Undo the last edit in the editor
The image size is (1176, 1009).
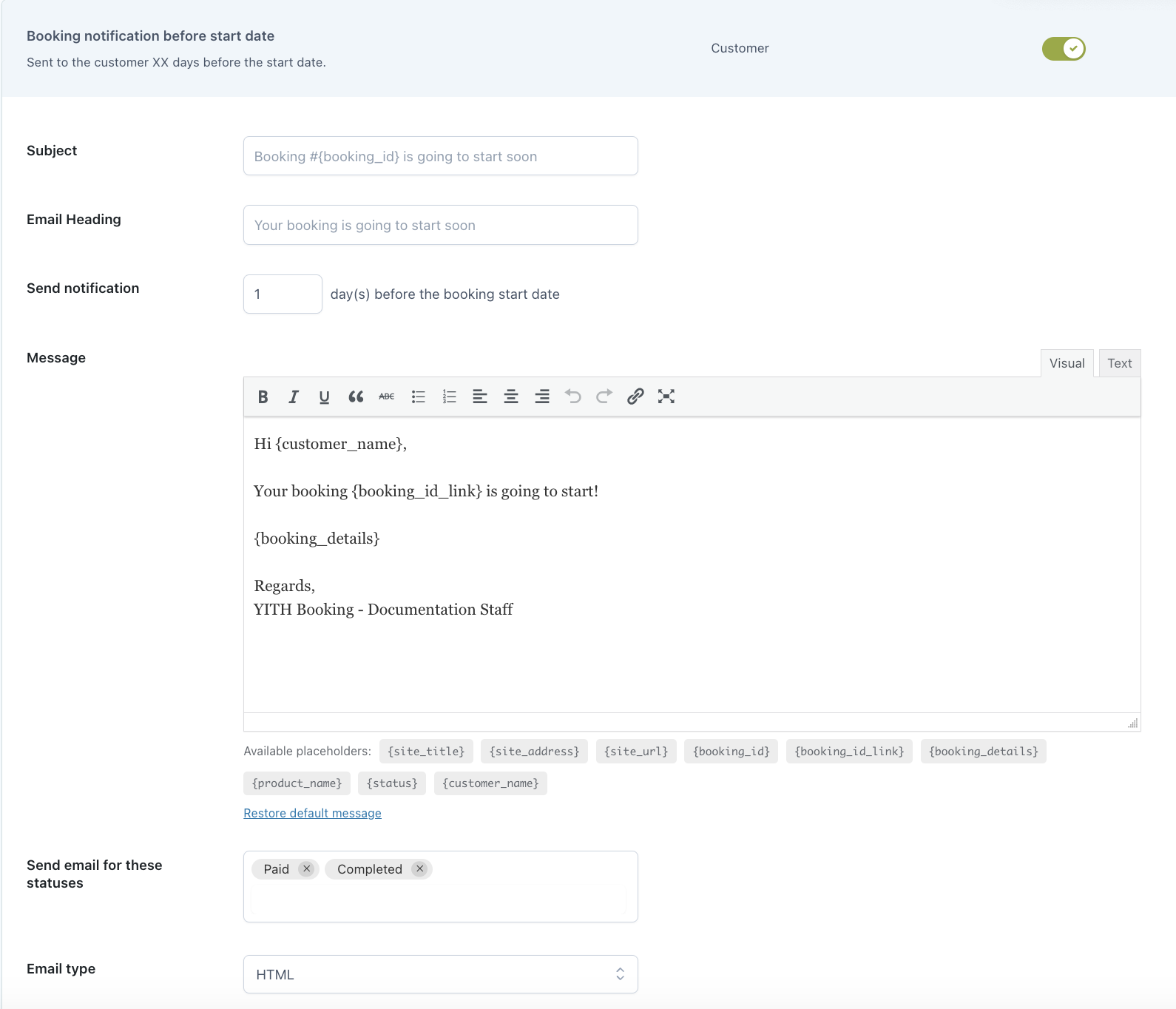[x=573, y=396]
